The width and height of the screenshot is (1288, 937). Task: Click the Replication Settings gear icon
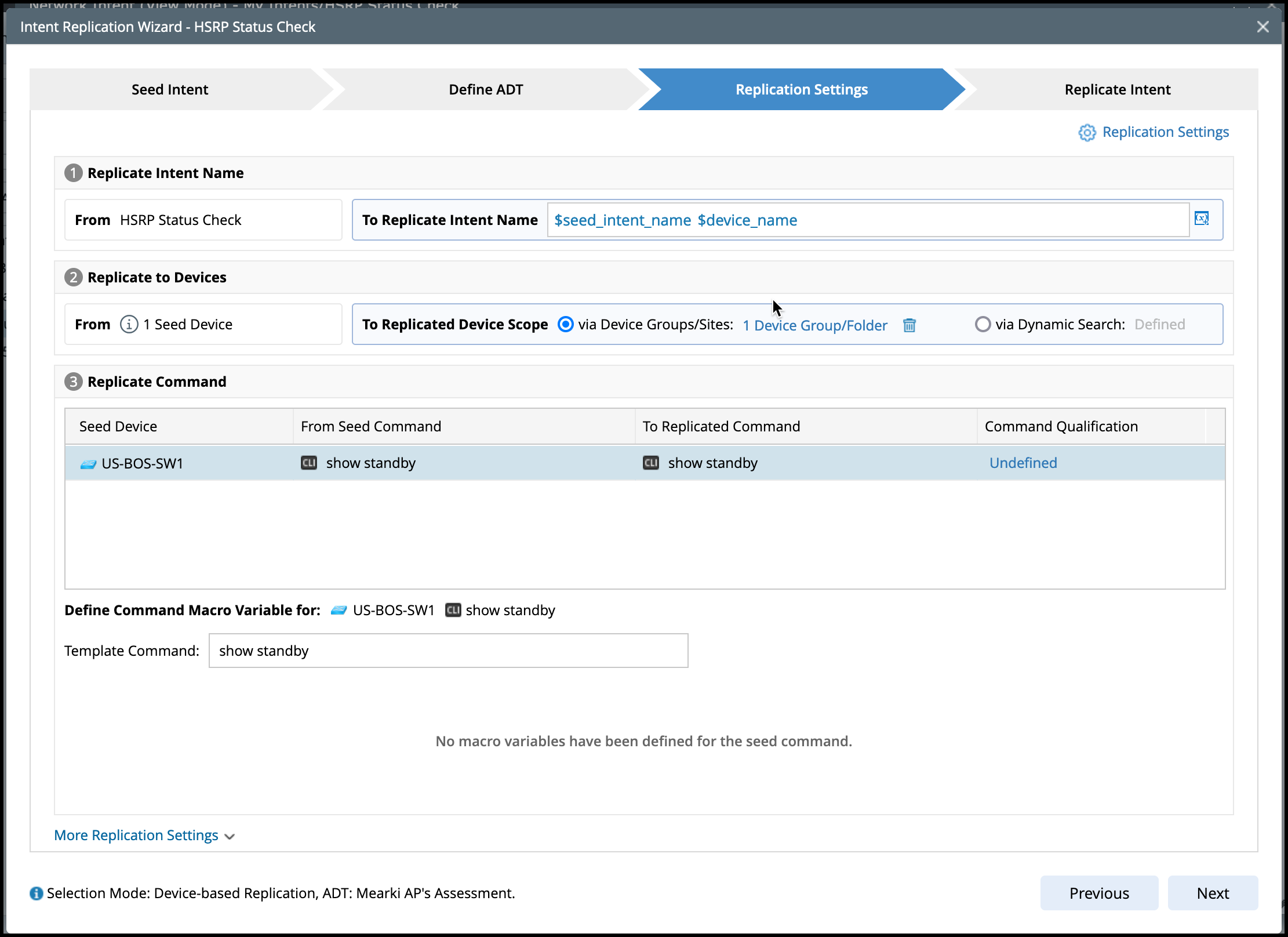point(1087,133)
